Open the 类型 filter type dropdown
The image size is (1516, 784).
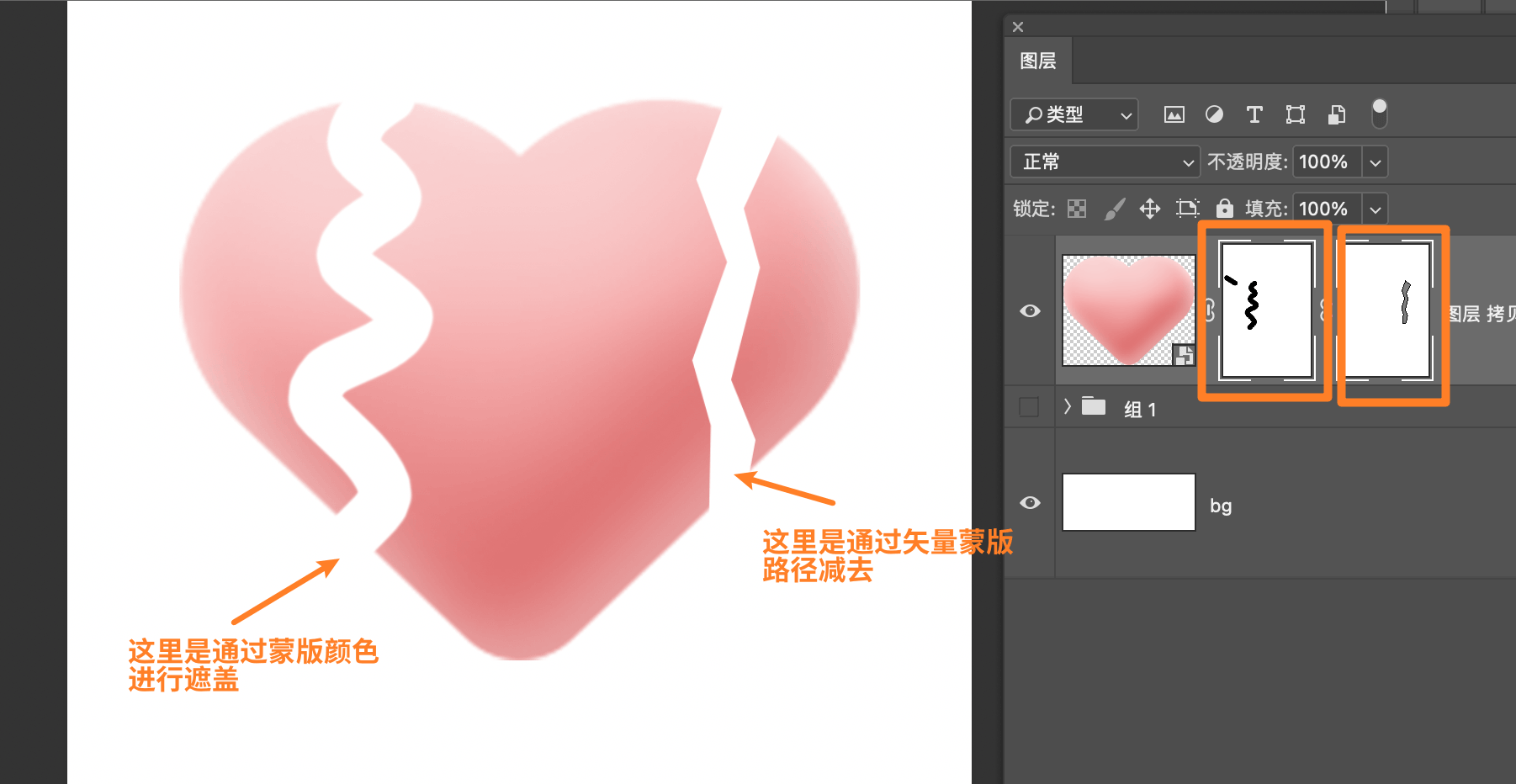[x=1074, y=115]
